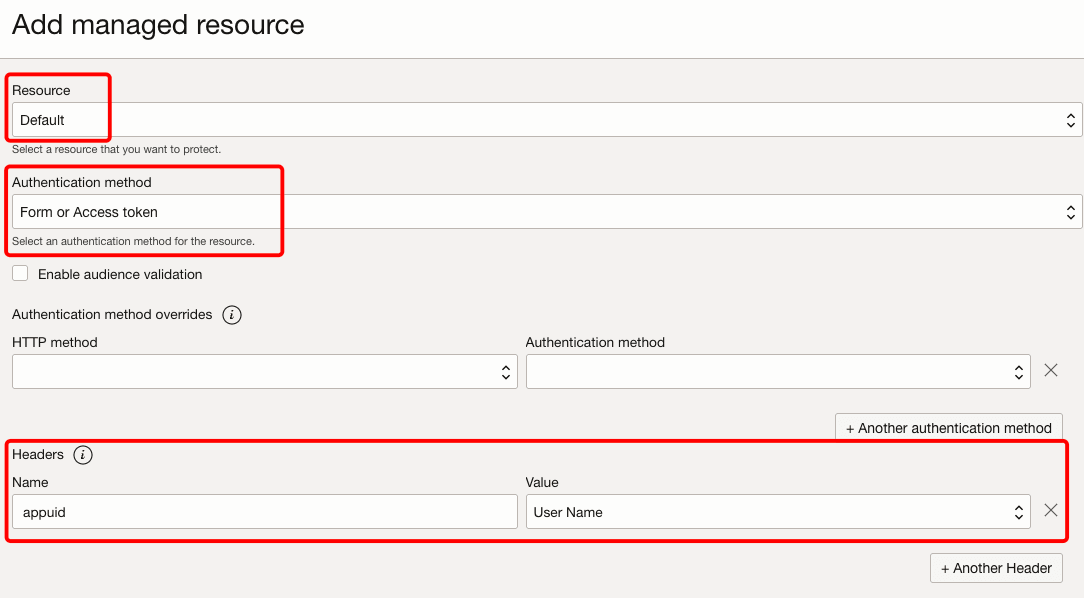The height and width of the screenshot is (598, 1084).
Task: Remove the authentication method override row
Action: [x=1050, y=370]
